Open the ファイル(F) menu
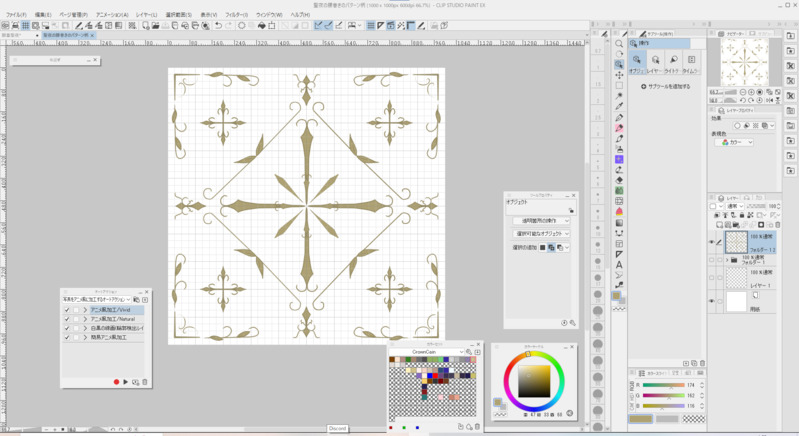 point(16,15)
